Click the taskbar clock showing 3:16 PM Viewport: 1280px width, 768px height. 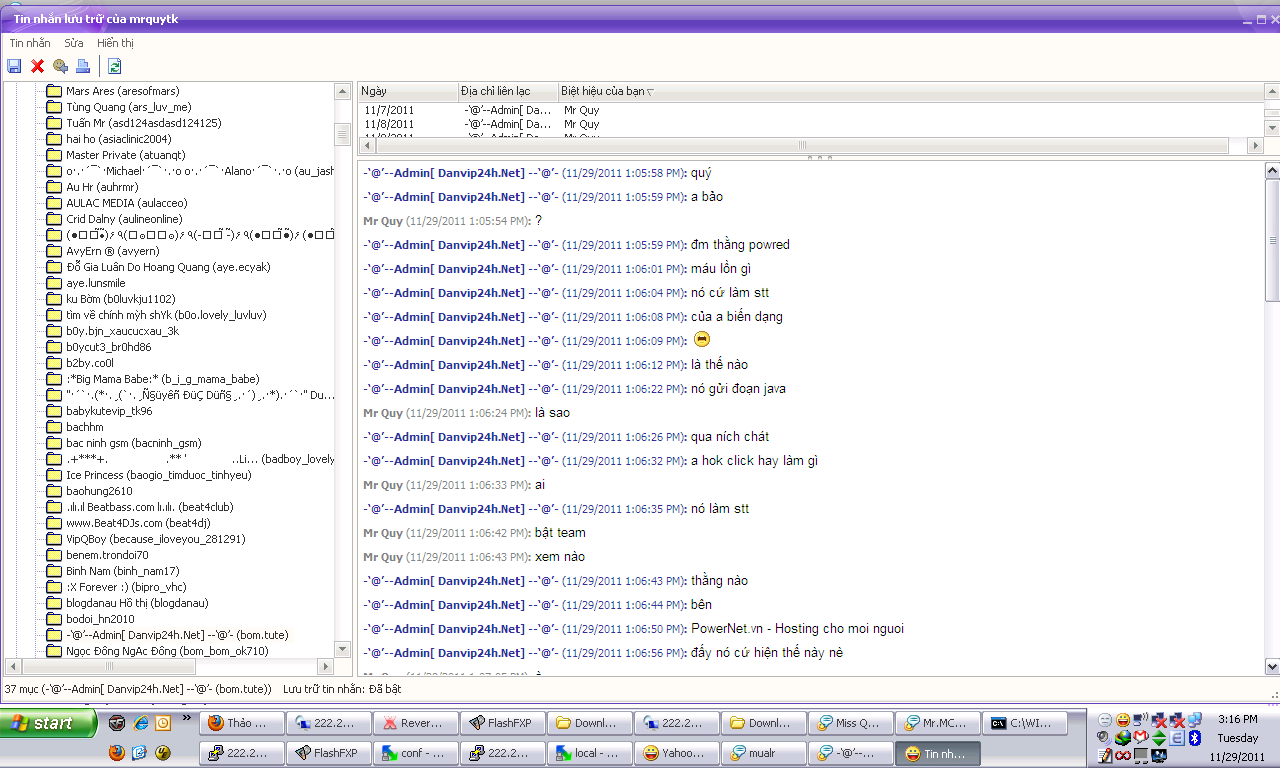coord(1237,719)
